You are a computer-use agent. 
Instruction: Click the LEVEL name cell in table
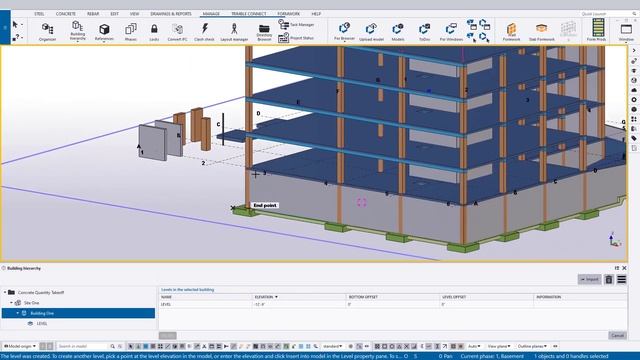(206, 304)
